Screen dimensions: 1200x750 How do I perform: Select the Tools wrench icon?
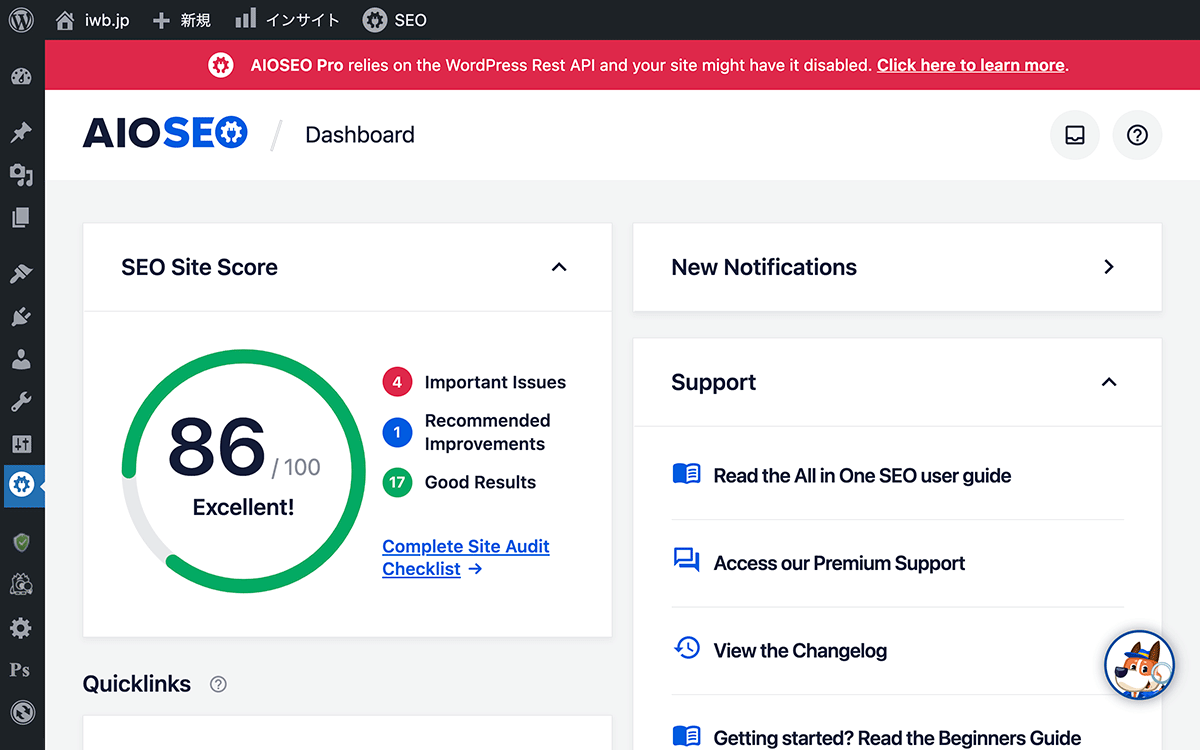(x=21, y=402)
